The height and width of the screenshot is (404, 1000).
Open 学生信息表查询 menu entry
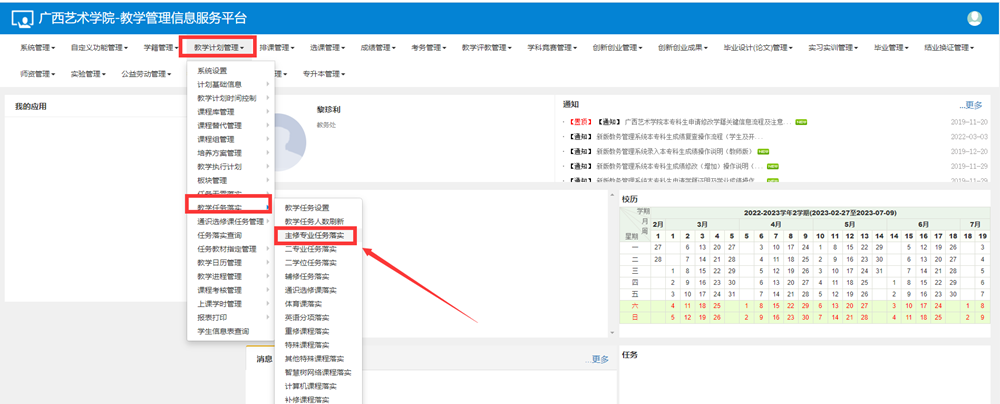pyautogui.click(x=223, y=331)
